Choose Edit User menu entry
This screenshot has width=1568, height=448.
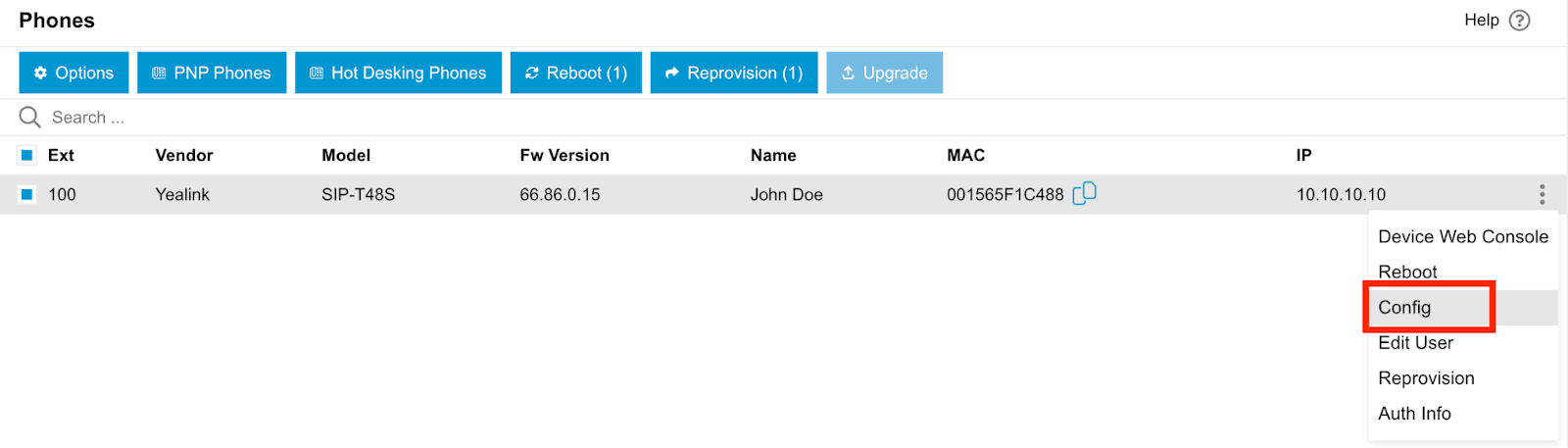[1415, 342]
